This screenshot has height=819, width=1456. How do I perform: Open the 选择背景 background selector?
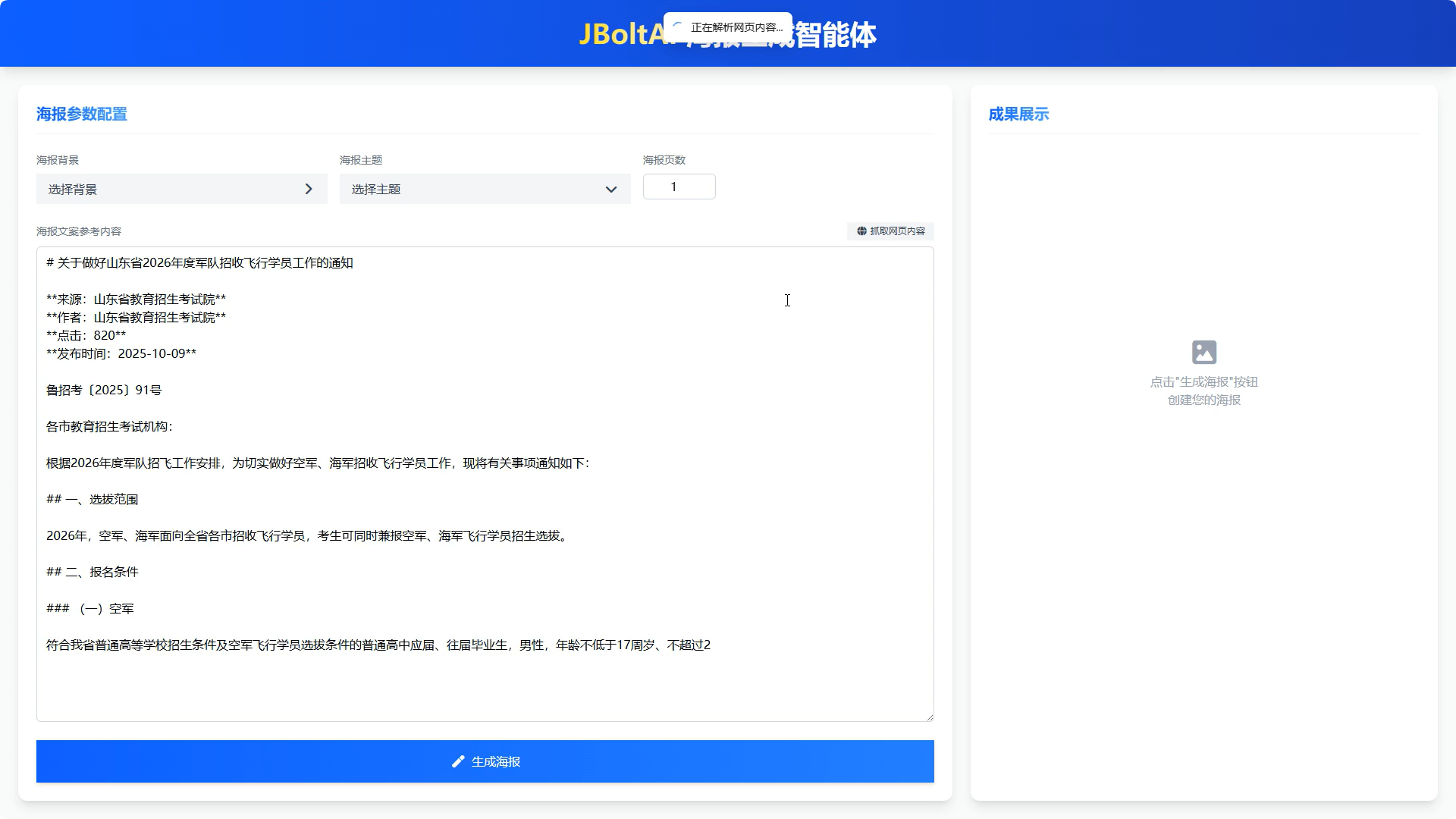pos(182,189)
